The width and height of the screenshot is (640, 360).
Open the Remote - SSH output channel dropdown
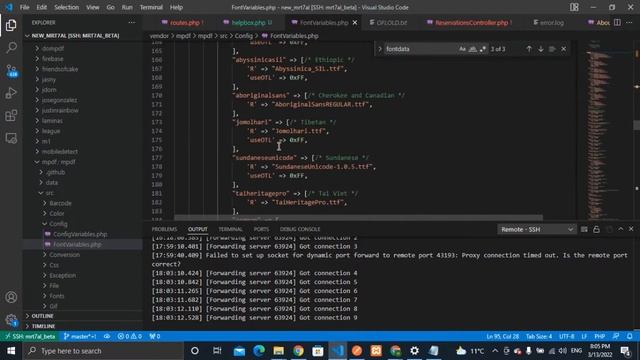pos(536,229)
